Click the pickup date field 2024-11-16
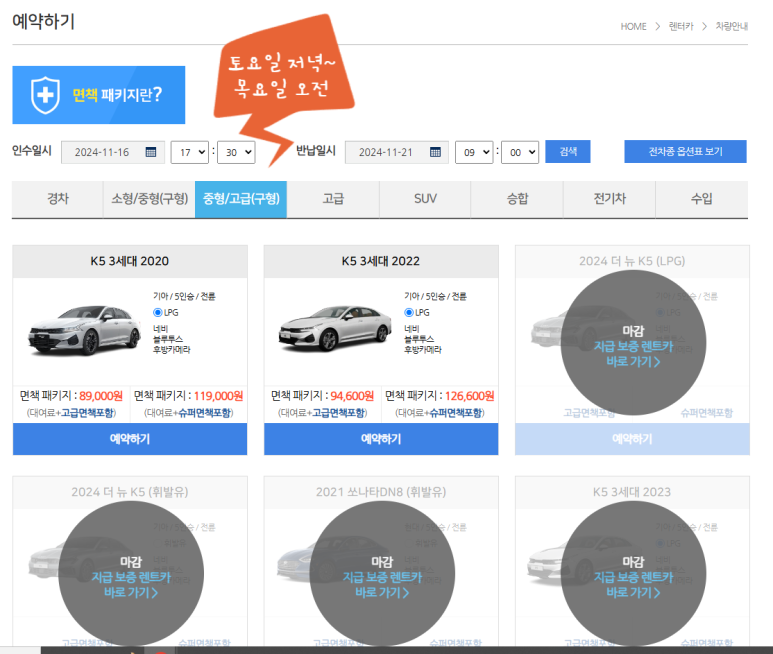The image size is (773, 654). pyautogui.click(x=112, y=152)
